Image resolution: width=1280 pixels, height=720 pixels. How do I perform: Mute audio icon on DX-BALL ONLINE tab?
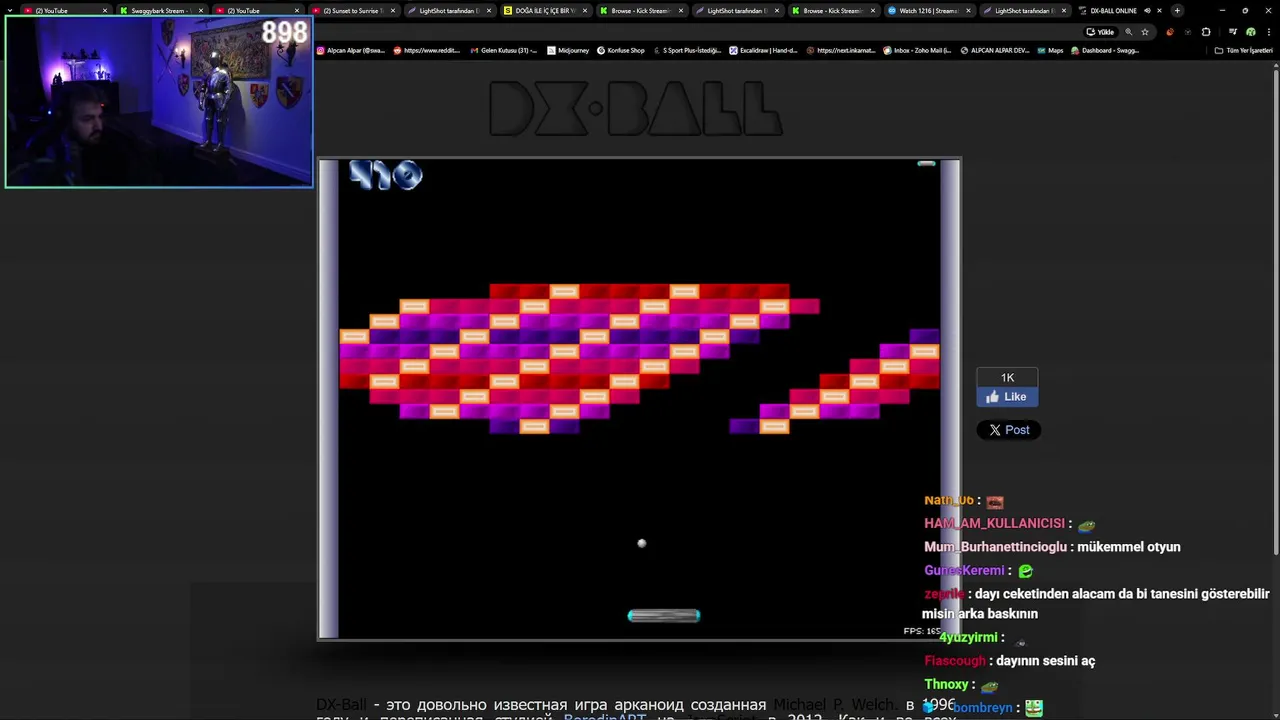point(1147,11)
